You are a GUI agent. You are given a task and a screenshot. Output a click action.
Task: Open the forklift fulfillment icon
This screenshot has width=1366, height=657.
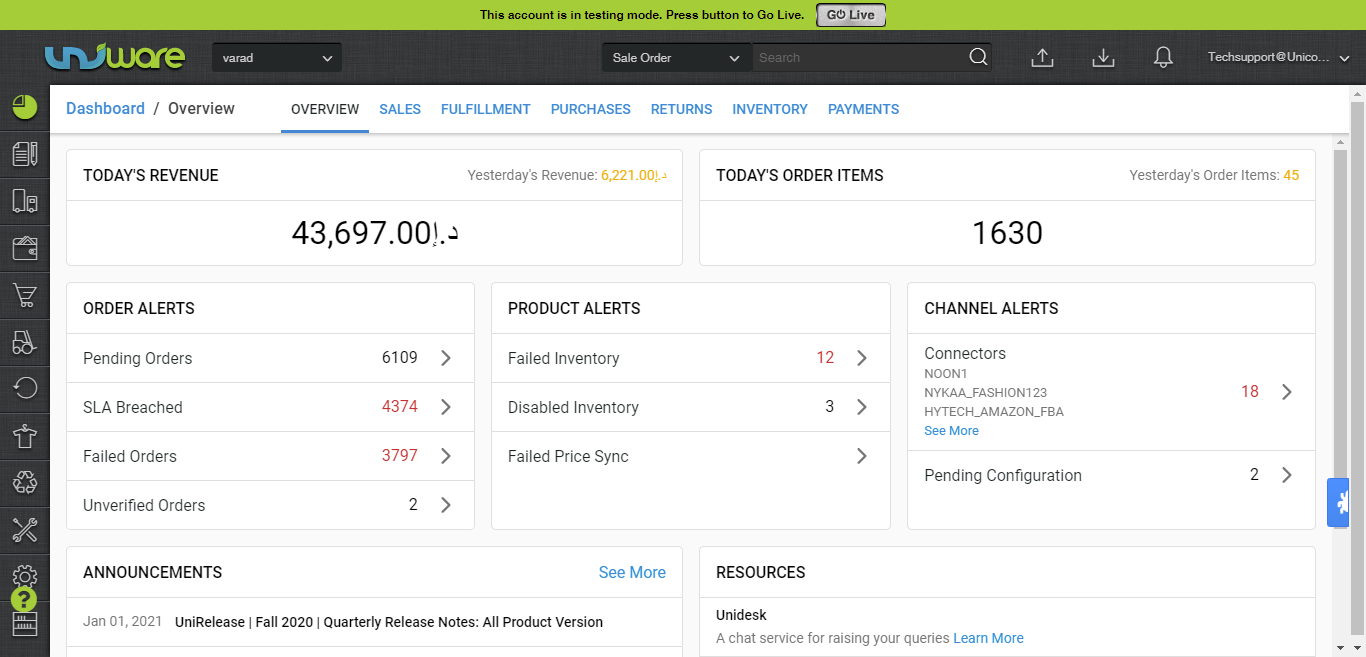(x=24, y=343)
